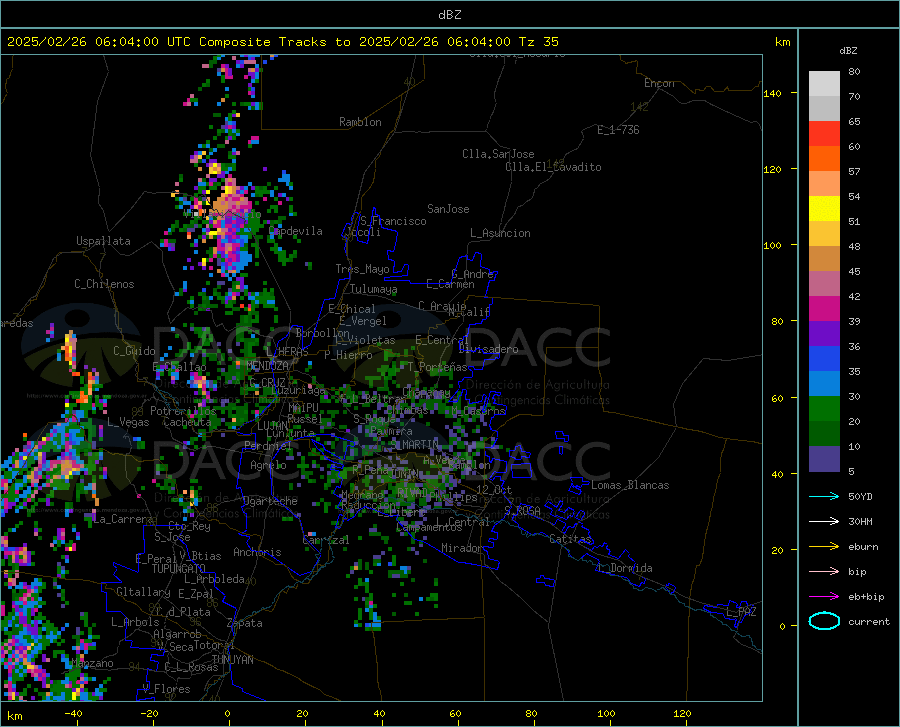Click the 120 tick on the x-axis
Viewport: 900px width, 727px height.
tap(682, 713)
